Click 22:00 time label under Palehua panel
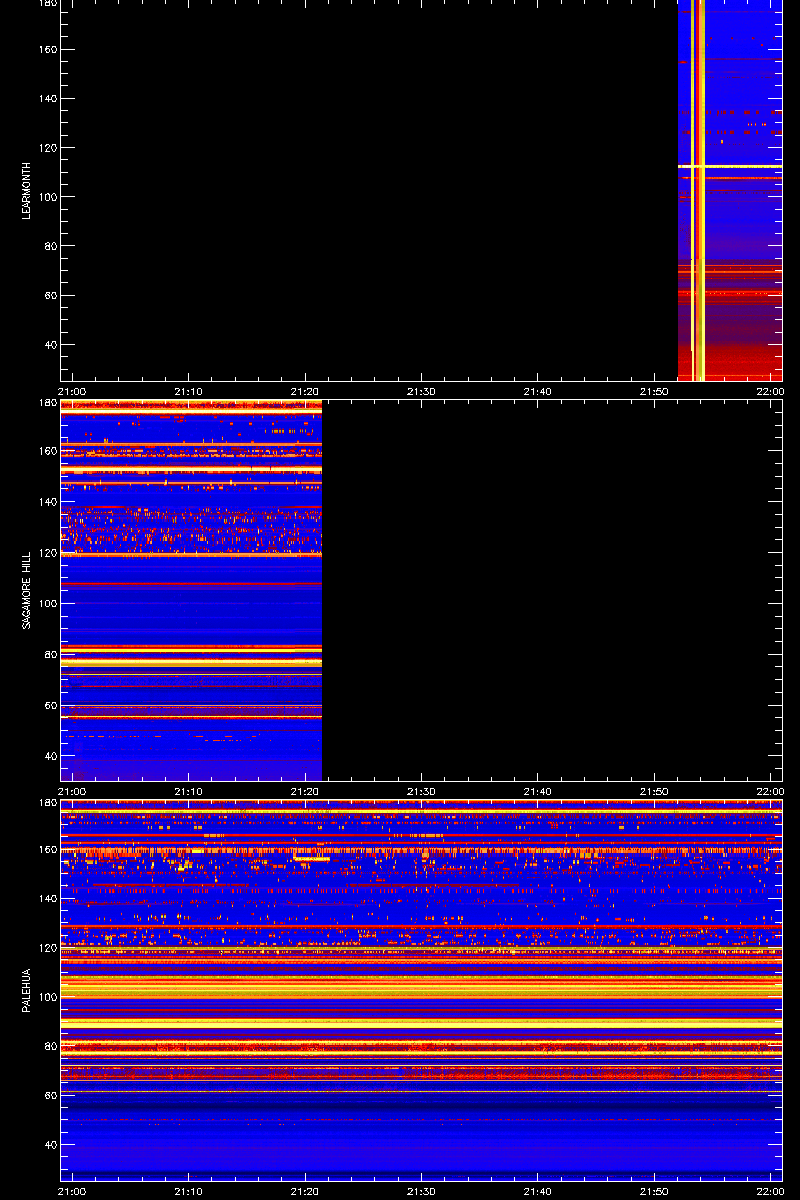The height and width of the screenshot is (1200, 800). [770, 1191]
